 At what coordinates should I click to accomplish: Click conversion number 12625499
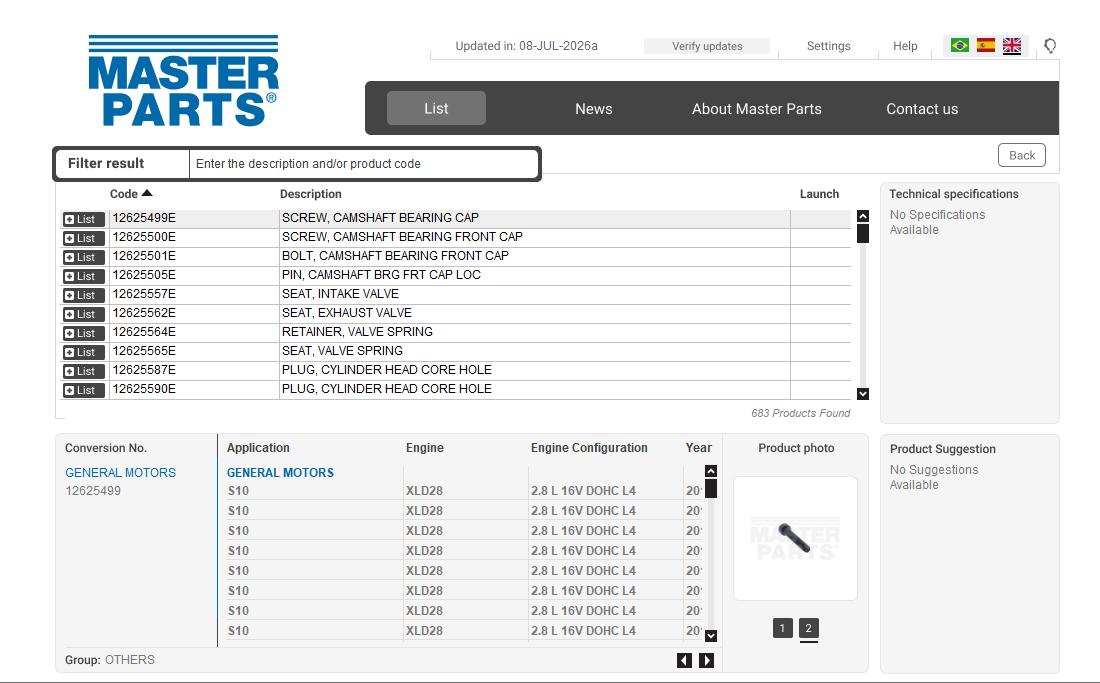pyautogui.click(x=93, y=491)
